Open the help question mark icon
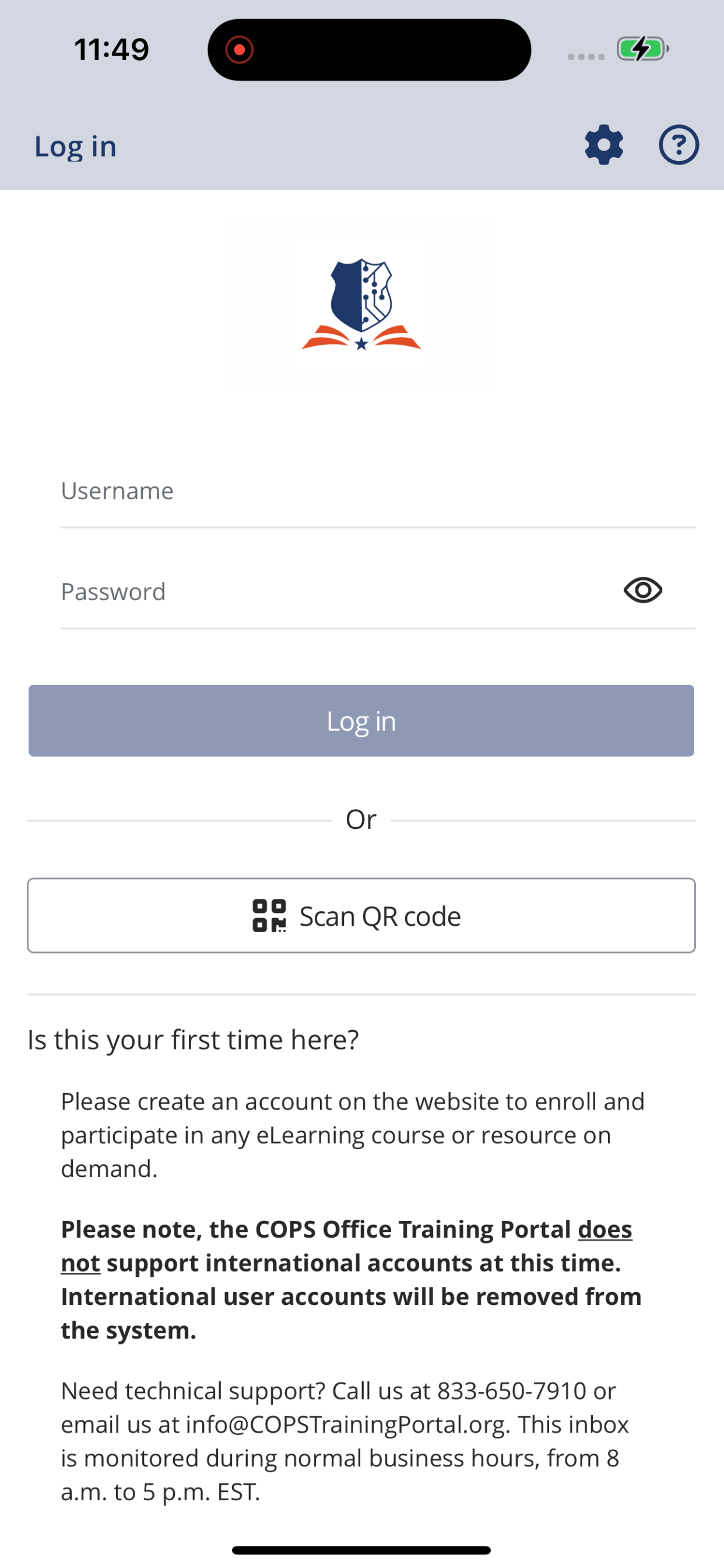Screen dimensions: 724x1568 678,145
